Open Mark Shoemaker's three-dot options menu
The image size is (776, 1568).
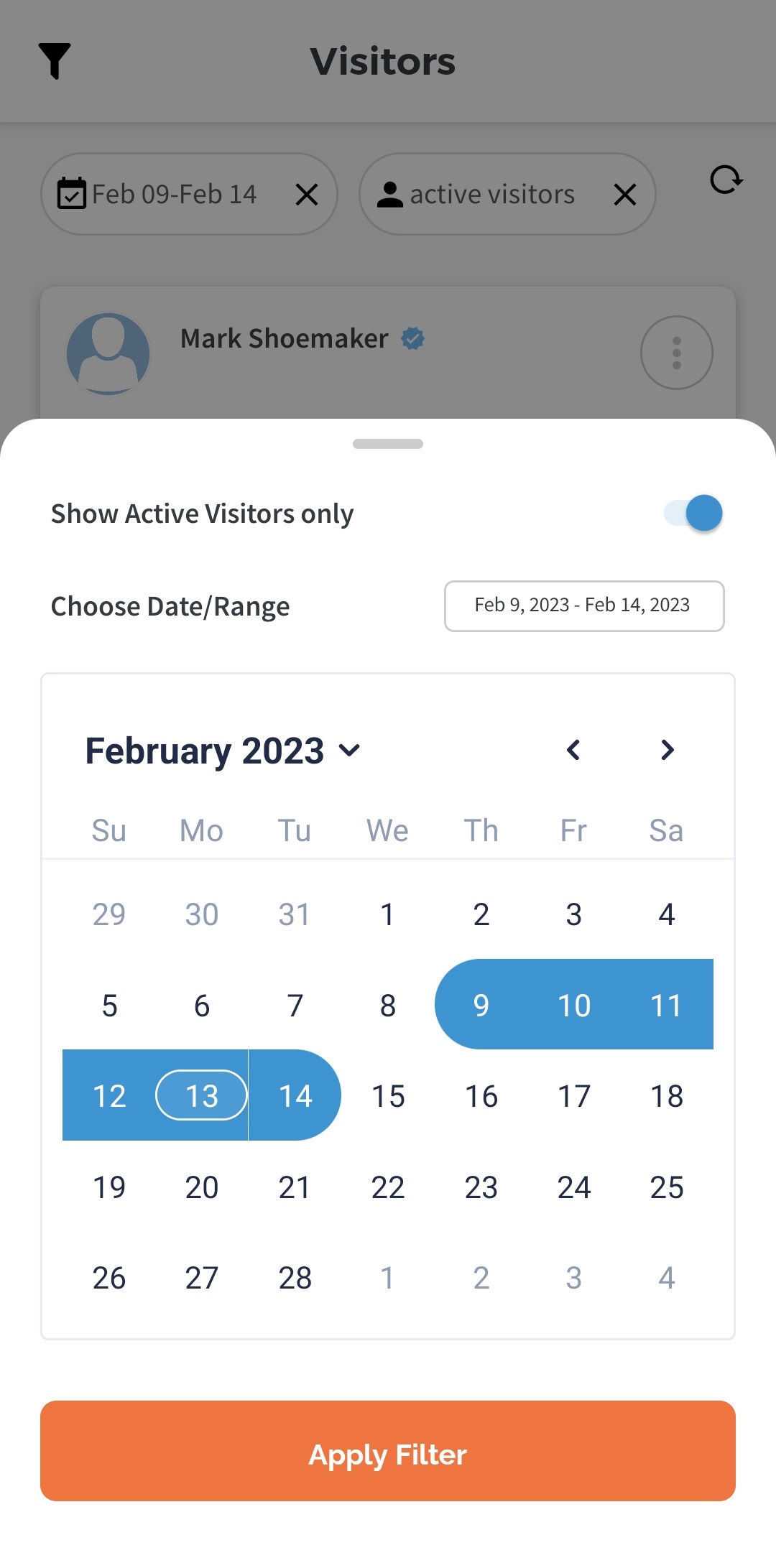(676, 353)
